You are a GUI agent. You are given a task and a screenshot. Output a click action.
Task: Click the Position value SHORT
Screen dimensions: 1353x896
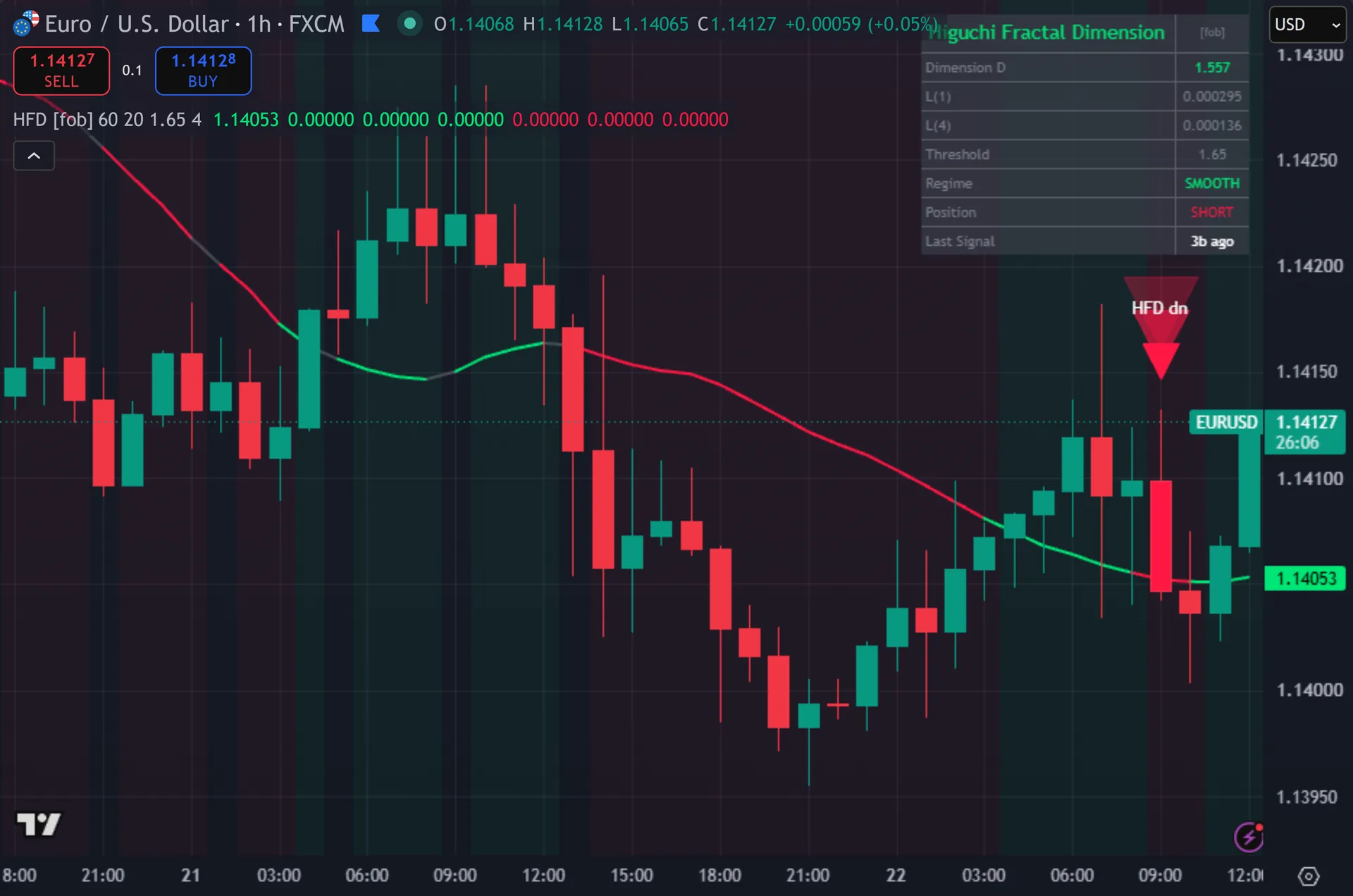pos(1212,212)
